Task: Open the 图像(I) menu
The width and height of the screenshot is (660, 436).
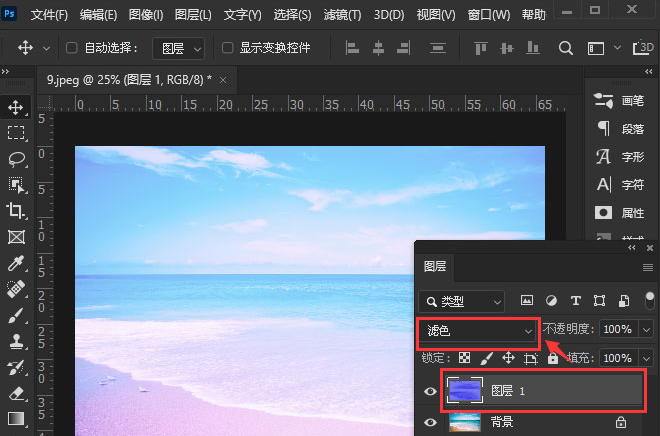Action: [146, 15]
